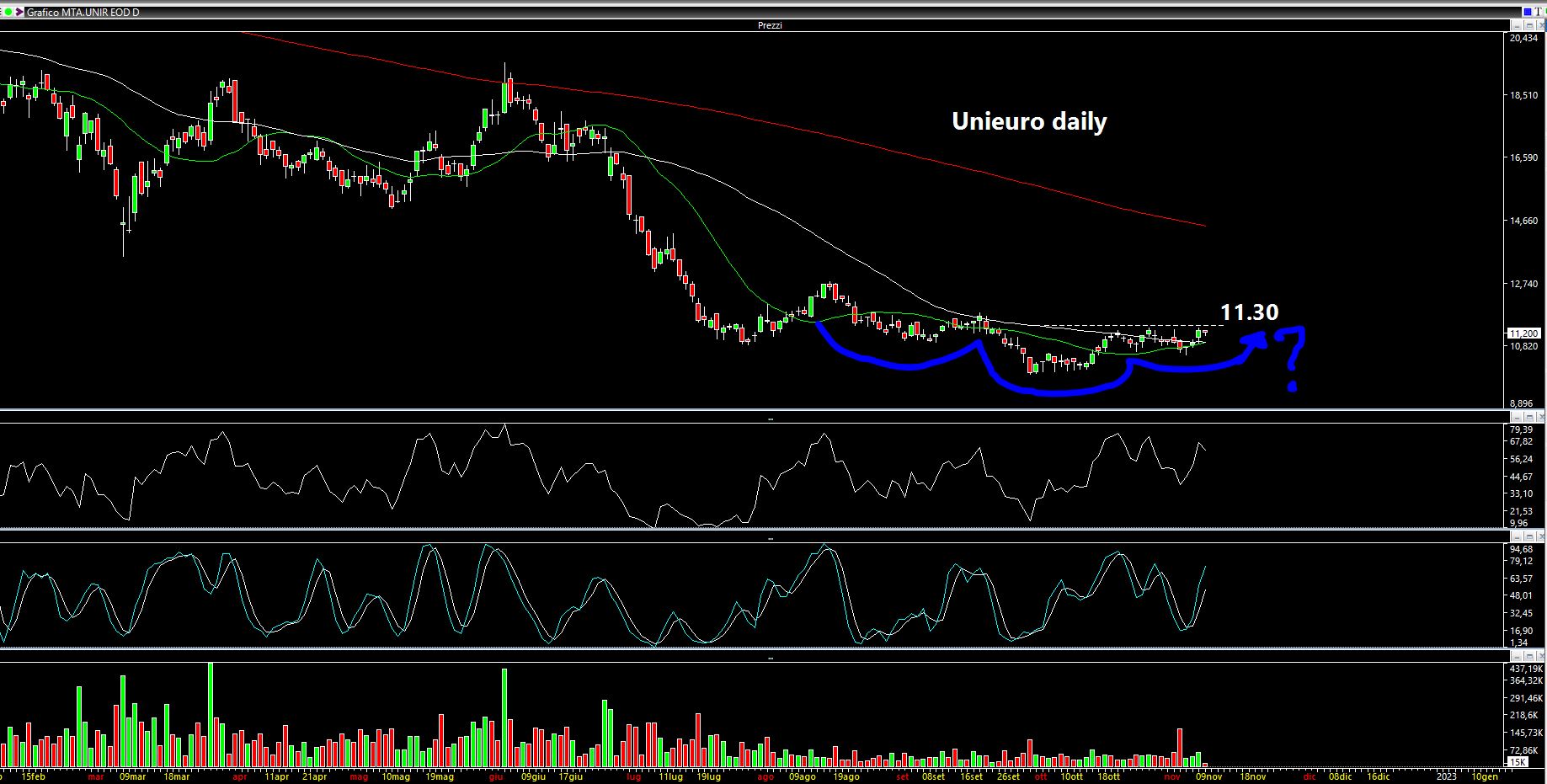
Task: Minimize the Prezzi price pane
Action: point(1517,25)
